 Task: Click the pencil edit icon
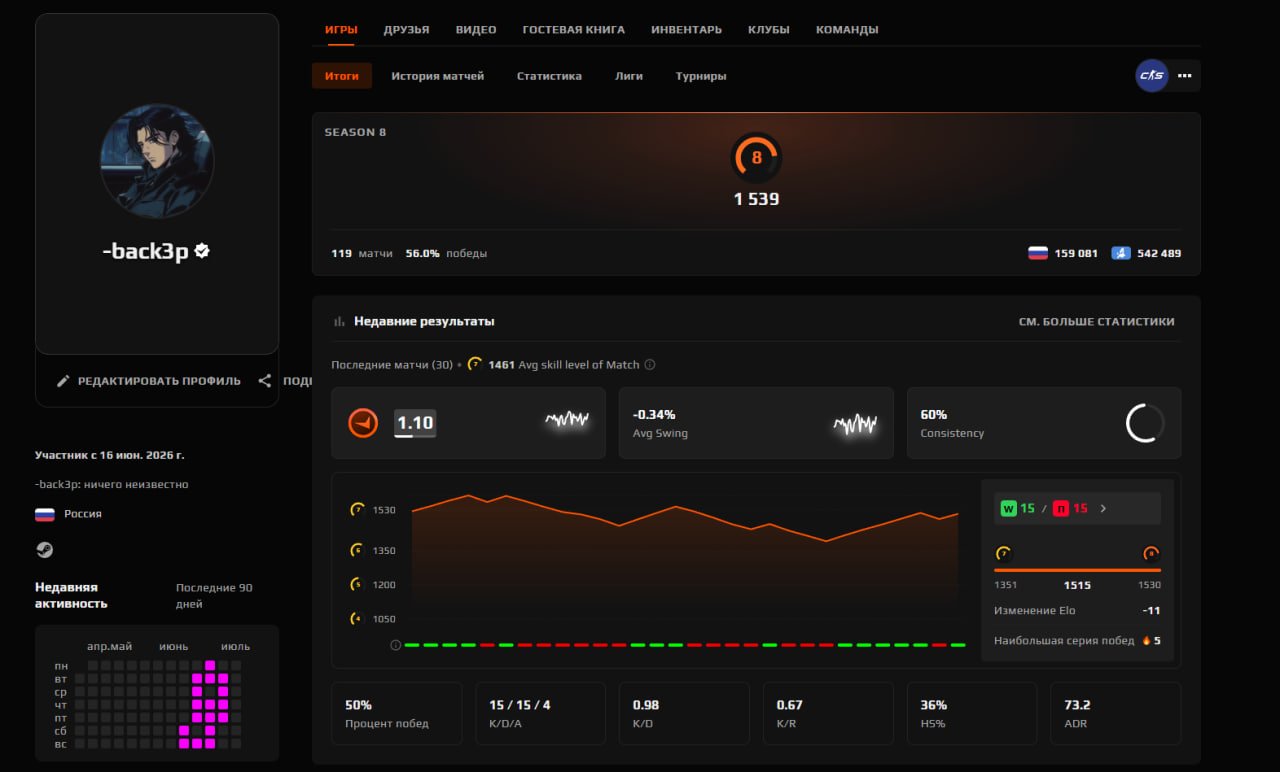coord(63,381)
